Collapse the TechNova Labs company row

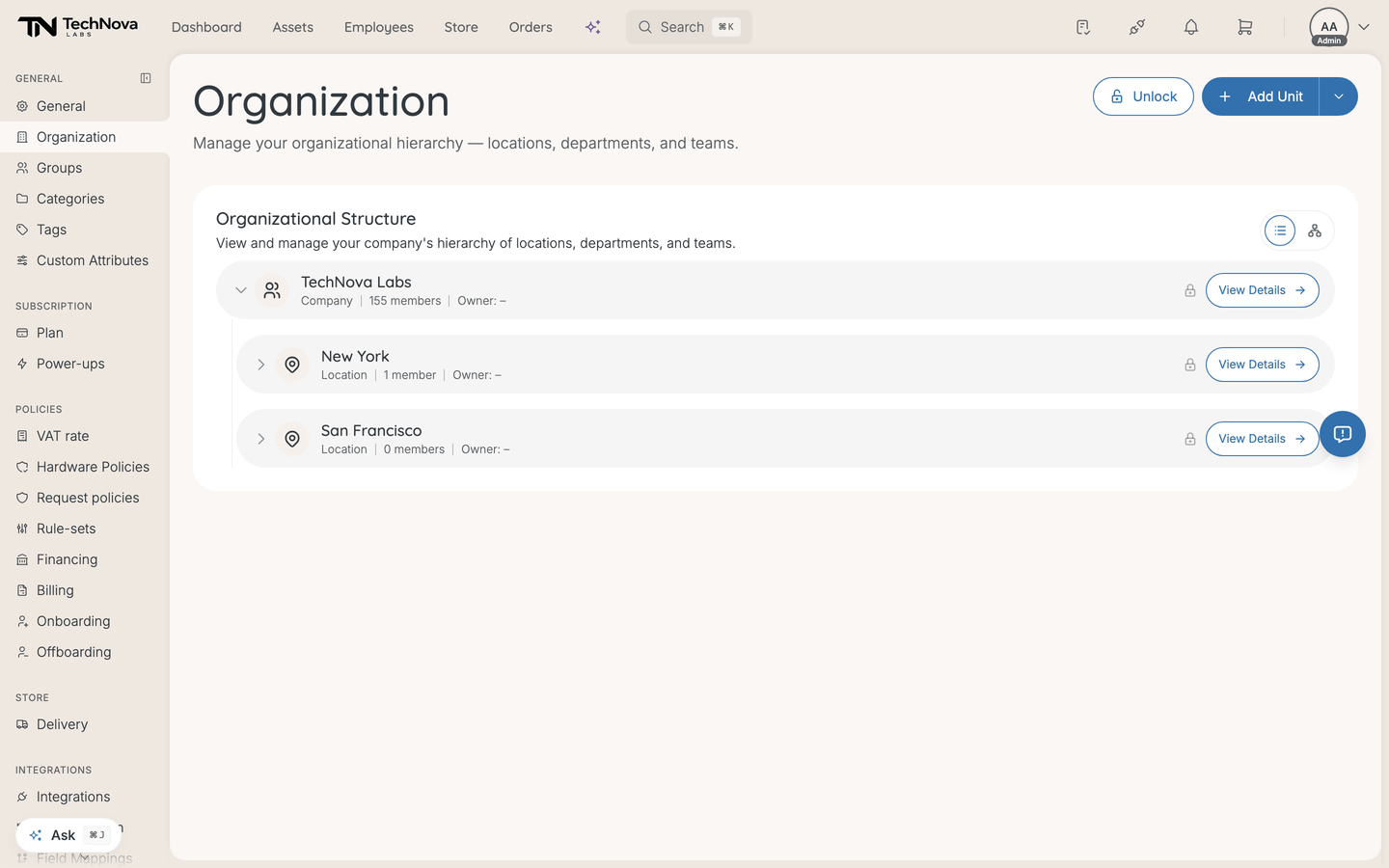pos(241,290)
